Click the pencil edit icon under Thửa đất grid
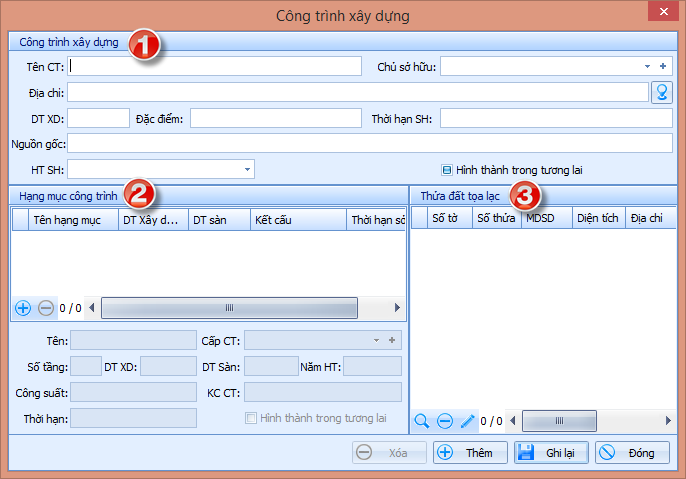 [x=467, y=421]
